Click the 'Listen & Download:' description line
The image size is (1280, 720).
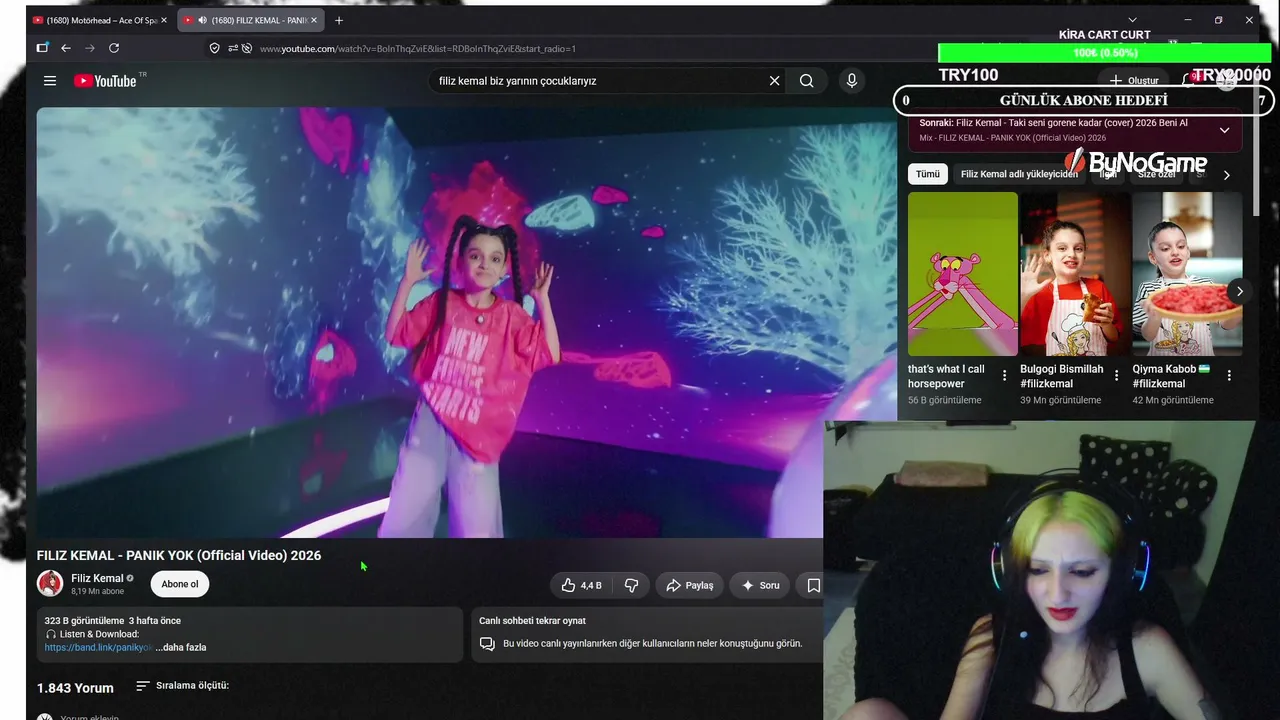[x=92, y=634]
